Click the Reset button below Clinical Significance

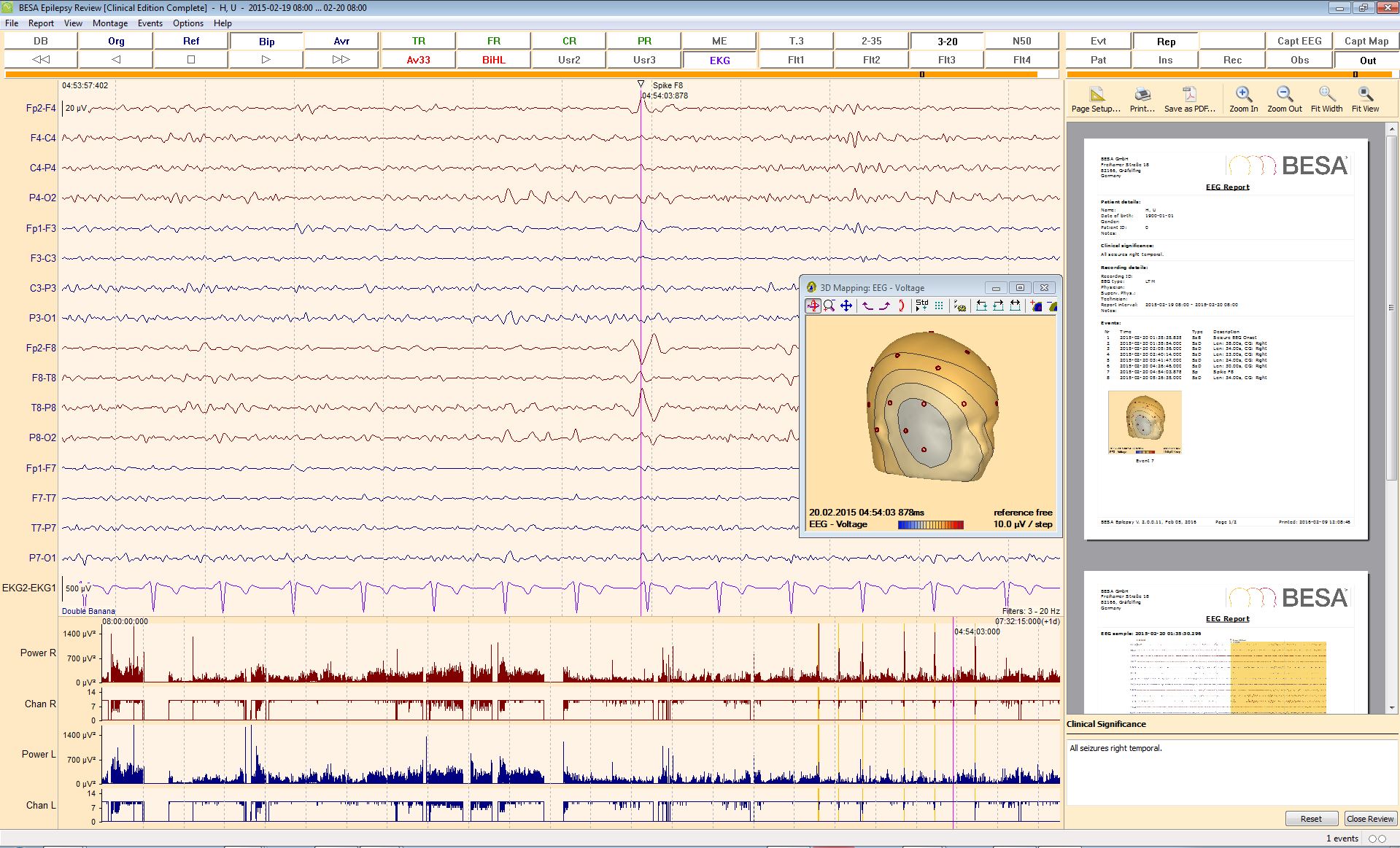(x=1311, y=818)
